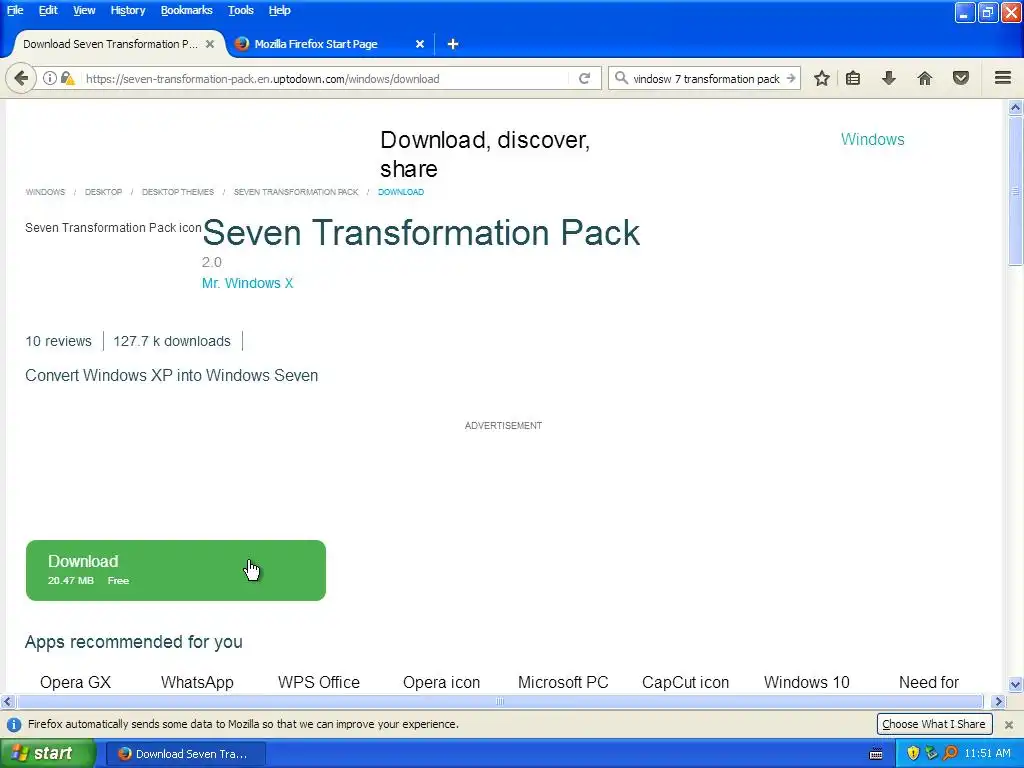Open the Tools menu
1024x768 pixels.
tap(240, 10)
